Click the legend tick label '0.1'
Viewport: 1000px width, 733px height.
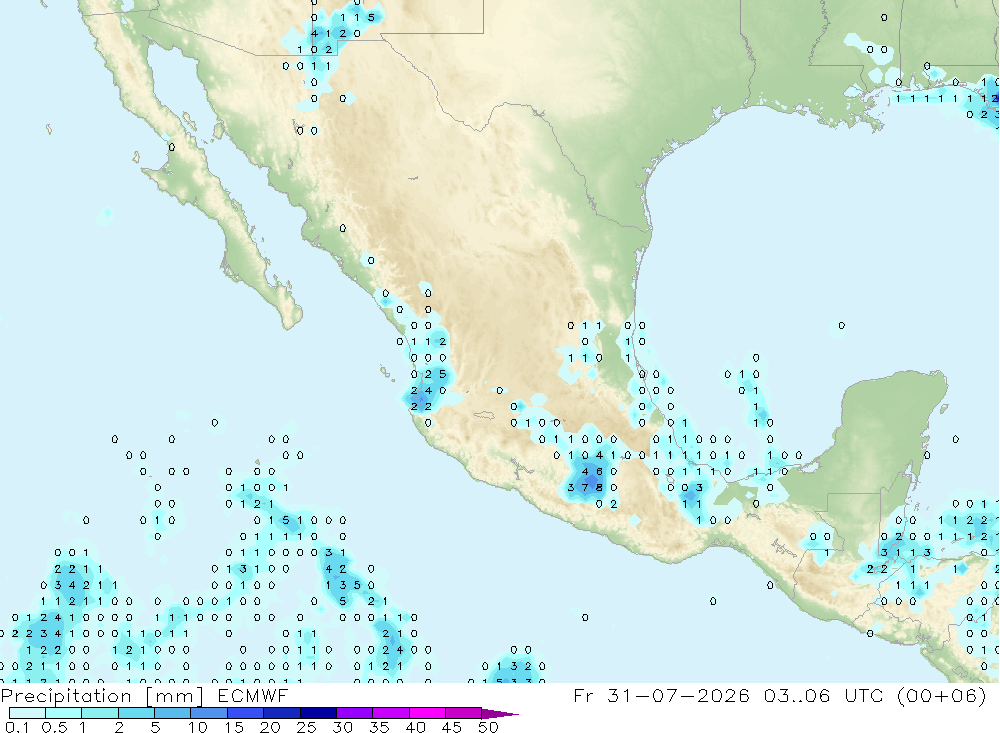point(17,727)
